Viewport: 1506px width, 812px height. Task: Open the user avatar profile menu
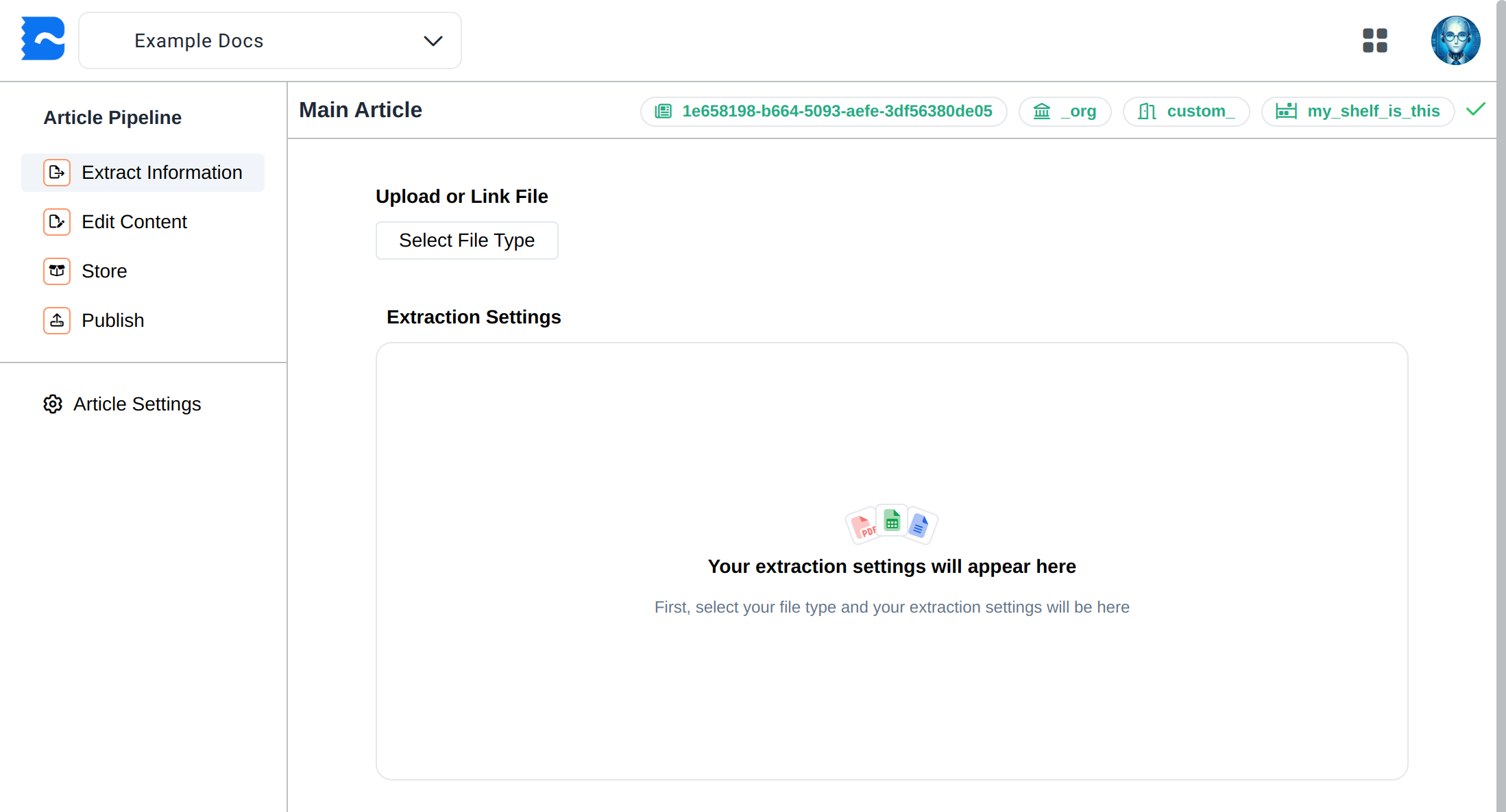[1455, 40]
